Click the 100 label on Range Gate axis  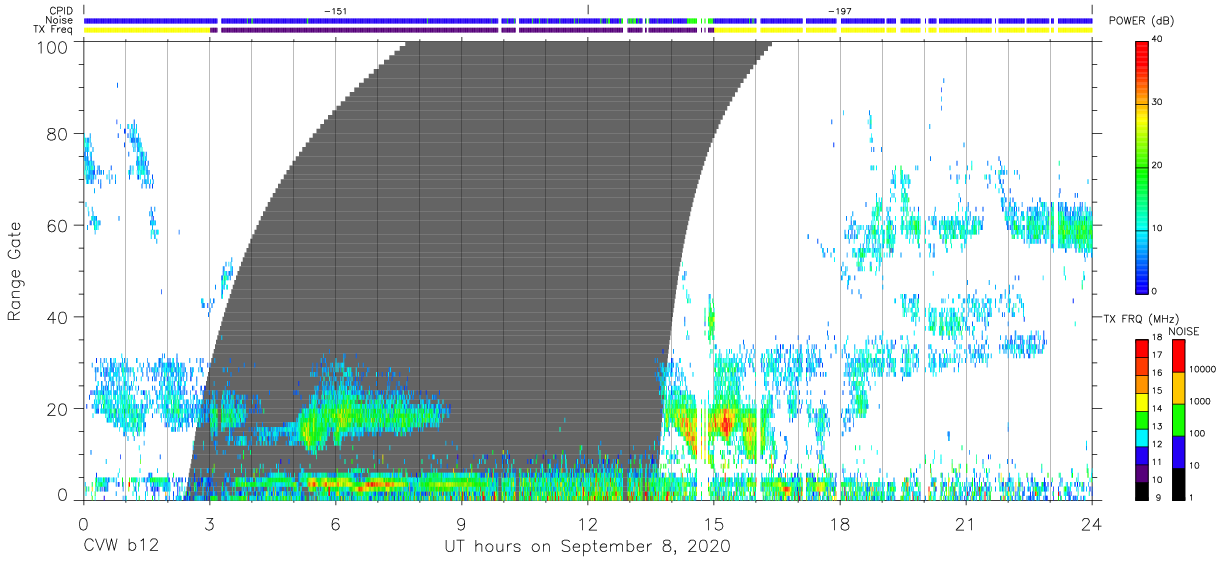point(55,46)
